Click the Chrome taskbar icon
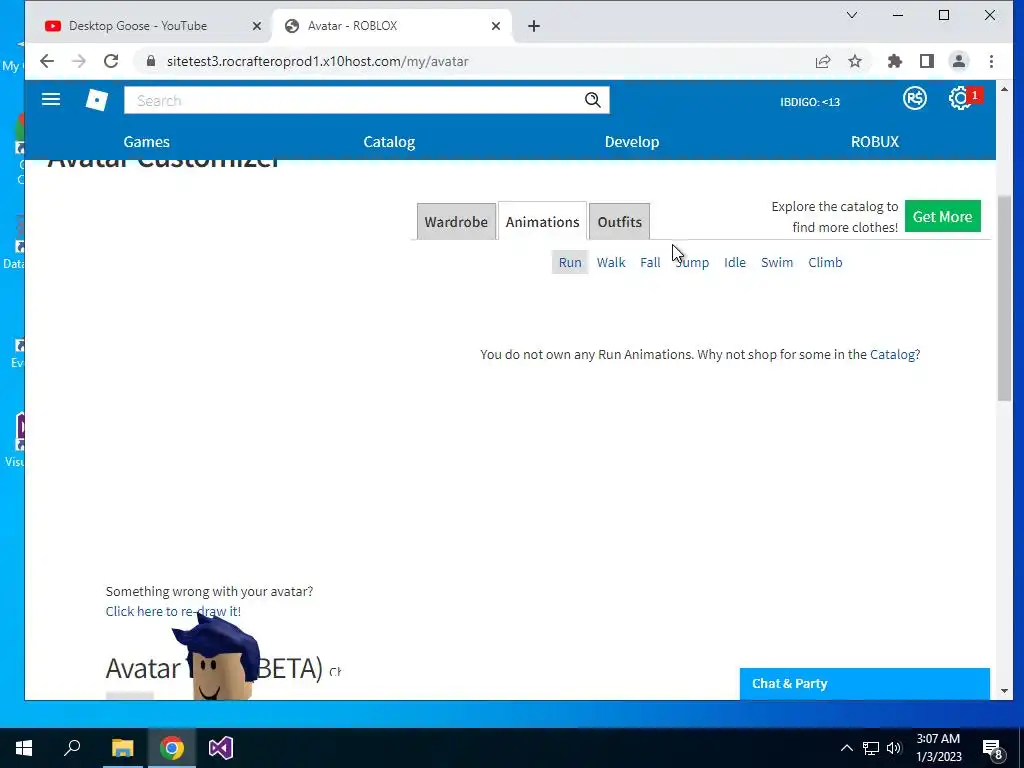Image resolution: width=1024 pixels, height=768 pixels. (172, 748)
